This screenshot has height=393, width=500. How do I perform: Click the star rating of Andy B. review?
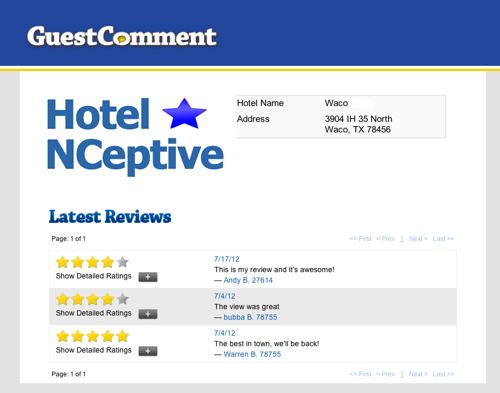pyautogui.click(x=92, y=262)
